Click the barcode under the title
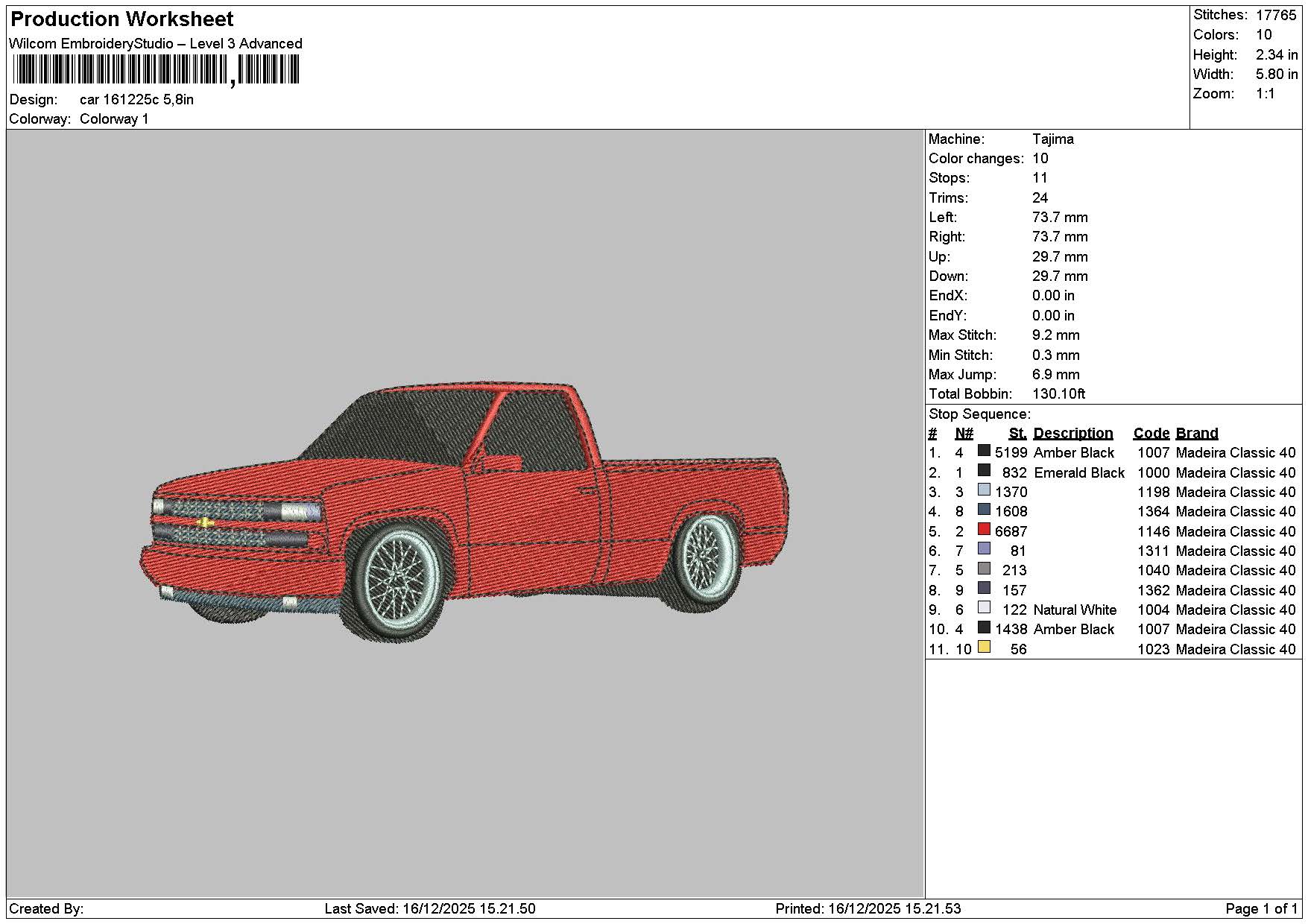 pyautogui.click(x=156, y=71)
